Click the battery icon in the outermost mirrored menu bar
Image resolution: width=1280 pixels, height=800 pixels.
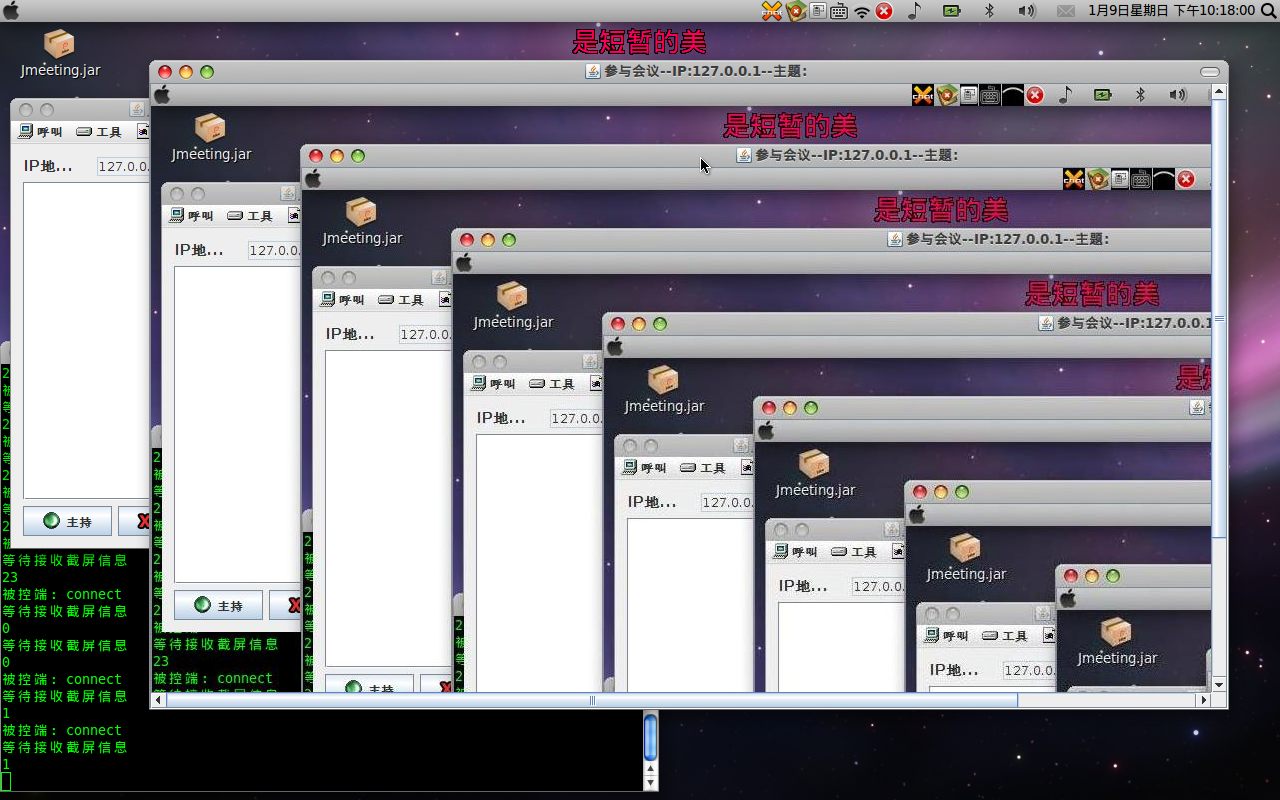(x=1102, y=95)
